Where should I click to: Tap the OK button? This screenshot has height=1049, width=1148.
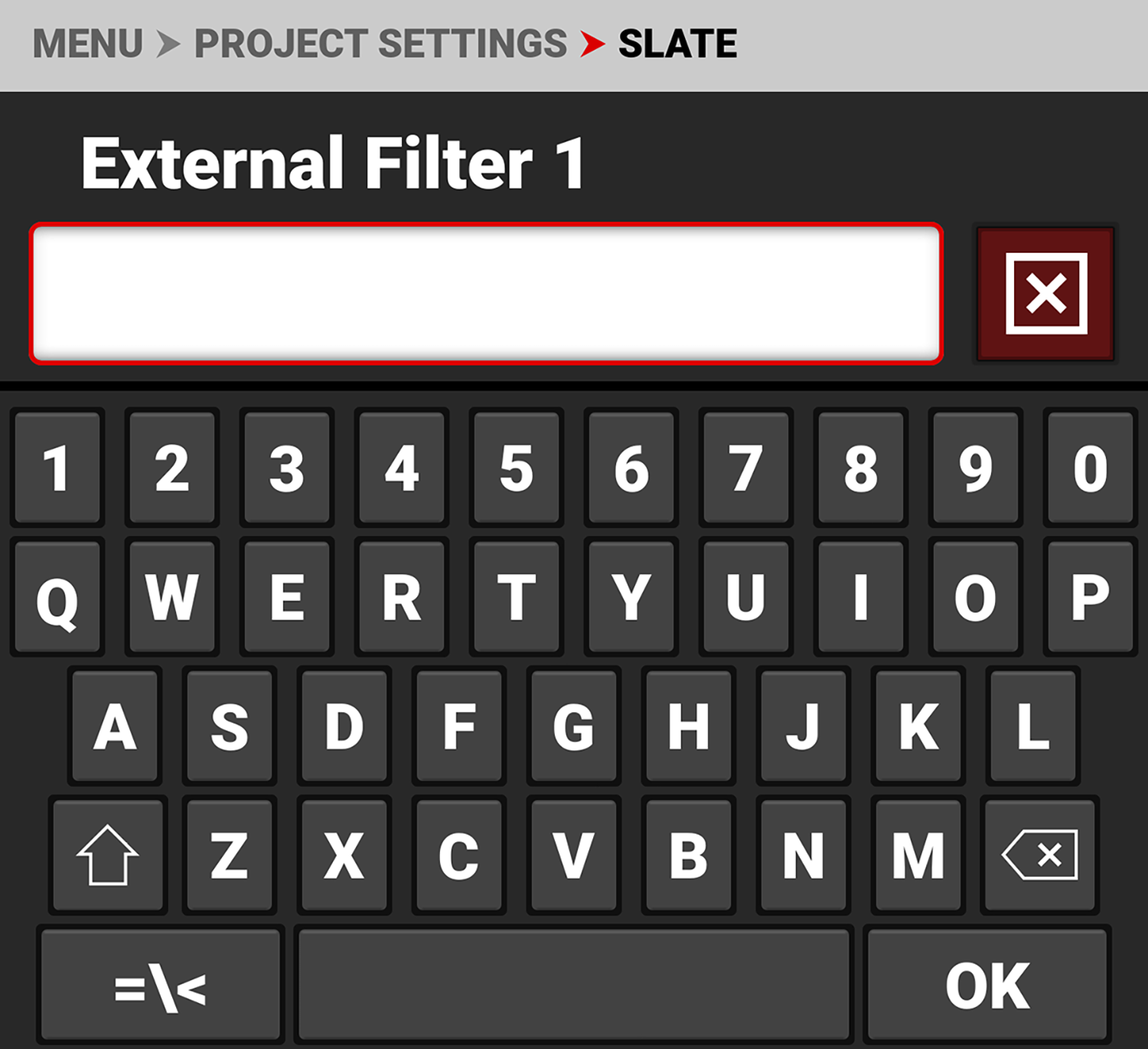click(987, 986)
